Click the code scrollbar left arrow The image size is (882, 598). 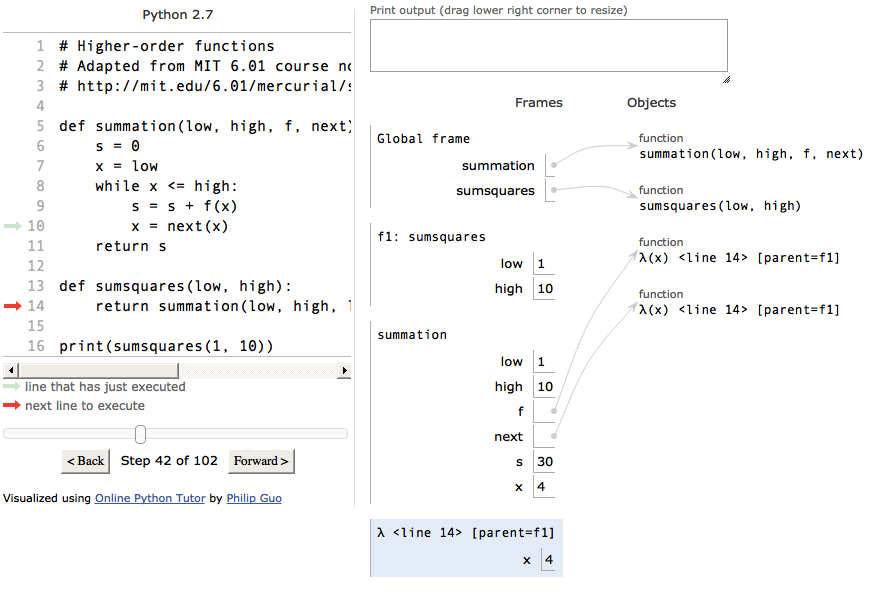(11, 371)
